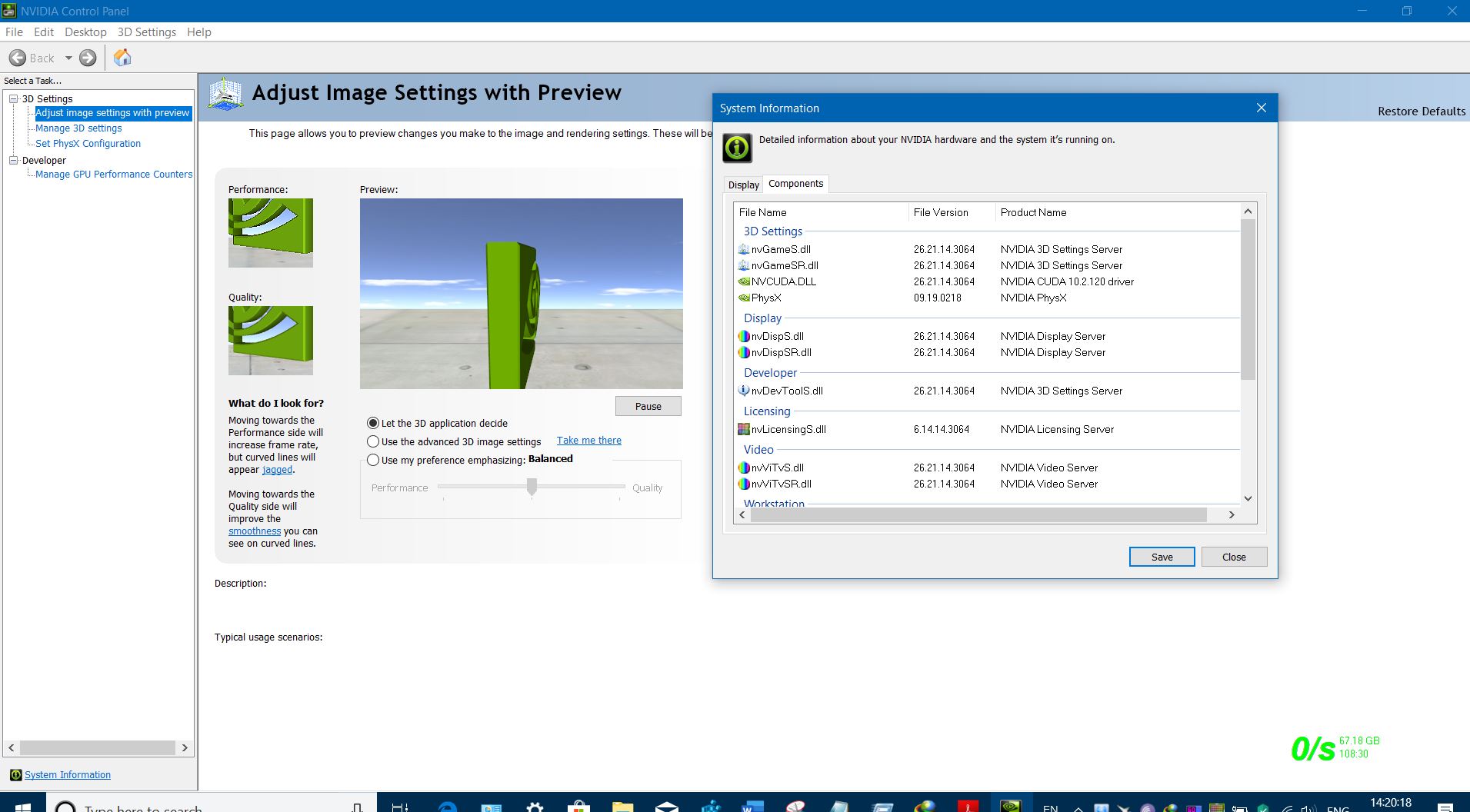Image resolution: width=1470 pixels, height=812 pixels.
Task: Click the components list scroll left arrow
Action: [x=743, y=515]
